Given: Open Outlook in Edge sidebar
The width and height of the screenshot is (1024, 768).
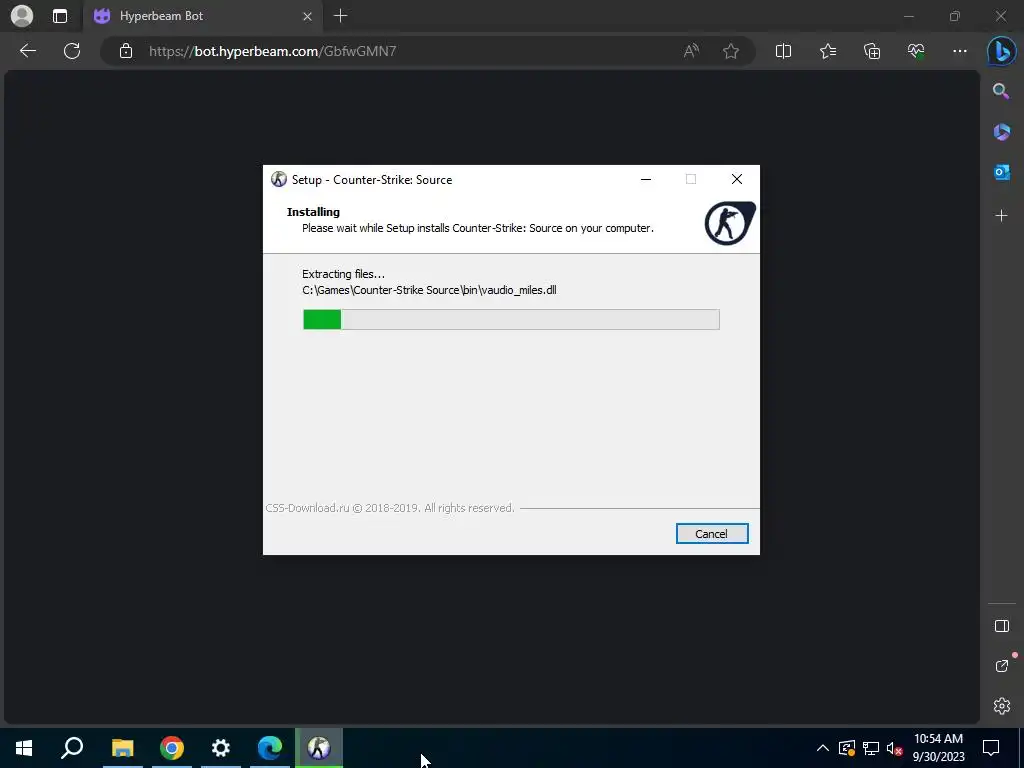Looking at the screenshot, I should pos(1001,172).
